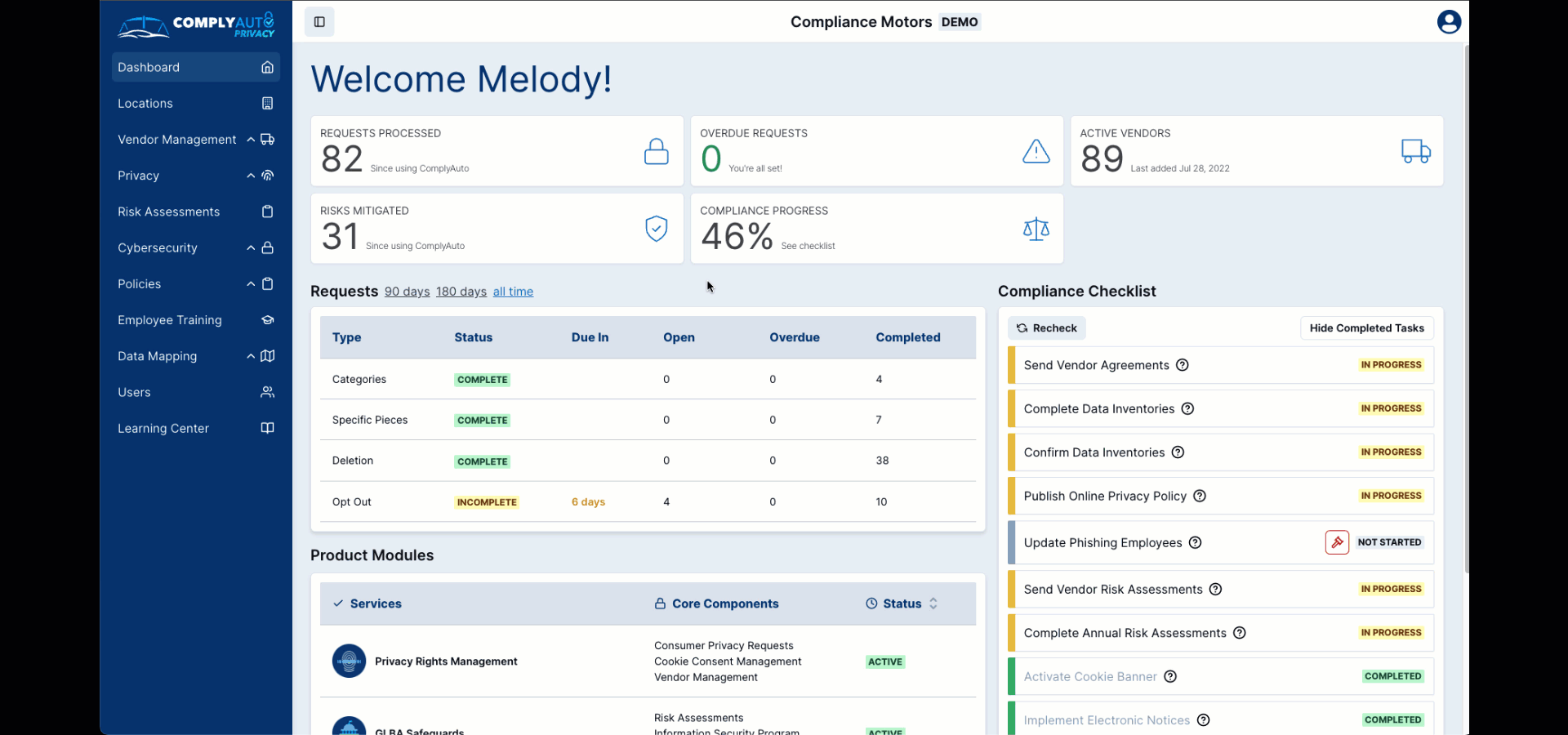Click help icon next to Activate Cookie Banner
1568x735 pixels.
[x=1169, y=676]
